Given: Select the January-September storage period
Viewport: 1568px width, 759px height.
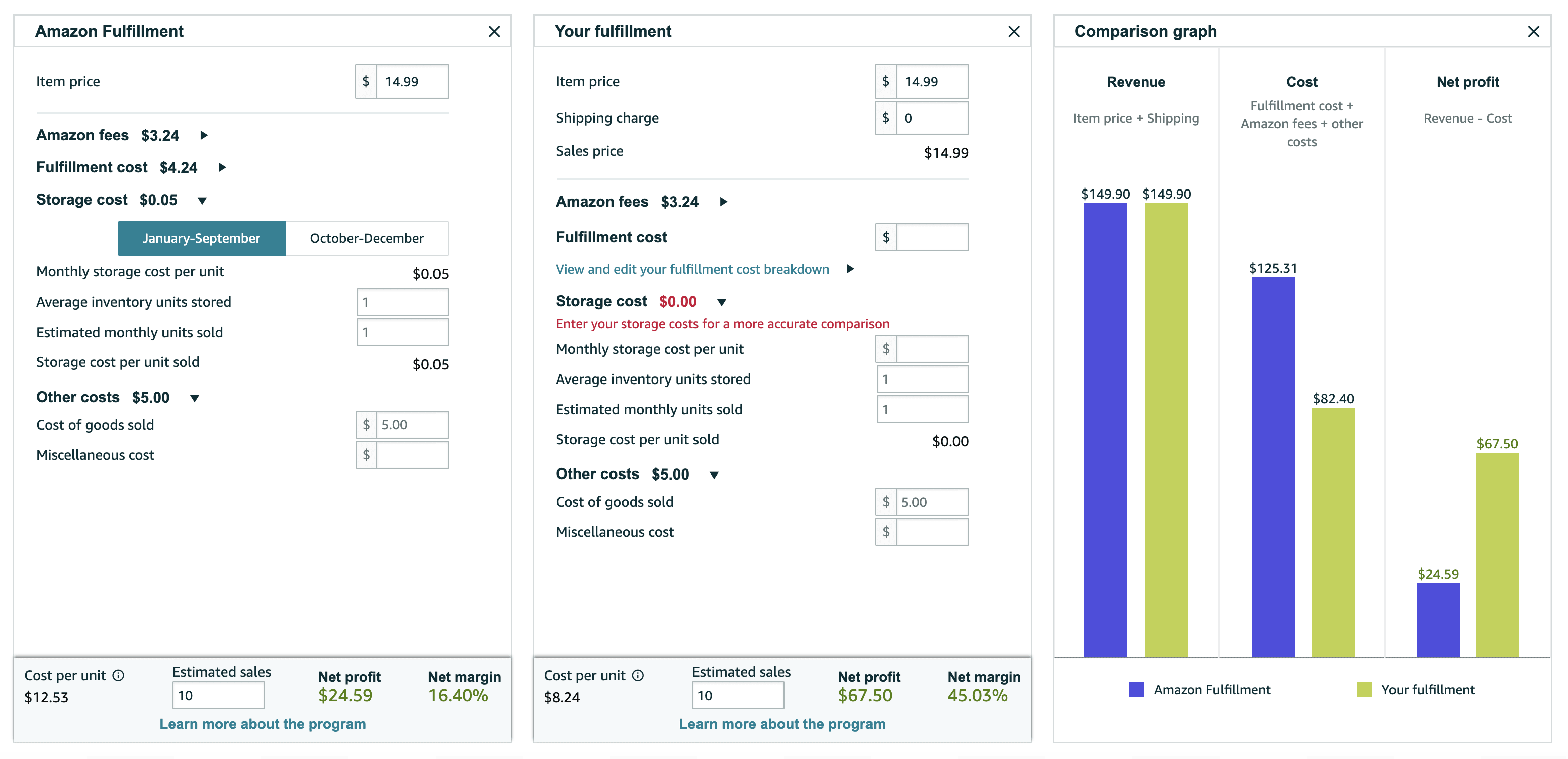Looking at the screenshot, I should (x=202, y=238).
